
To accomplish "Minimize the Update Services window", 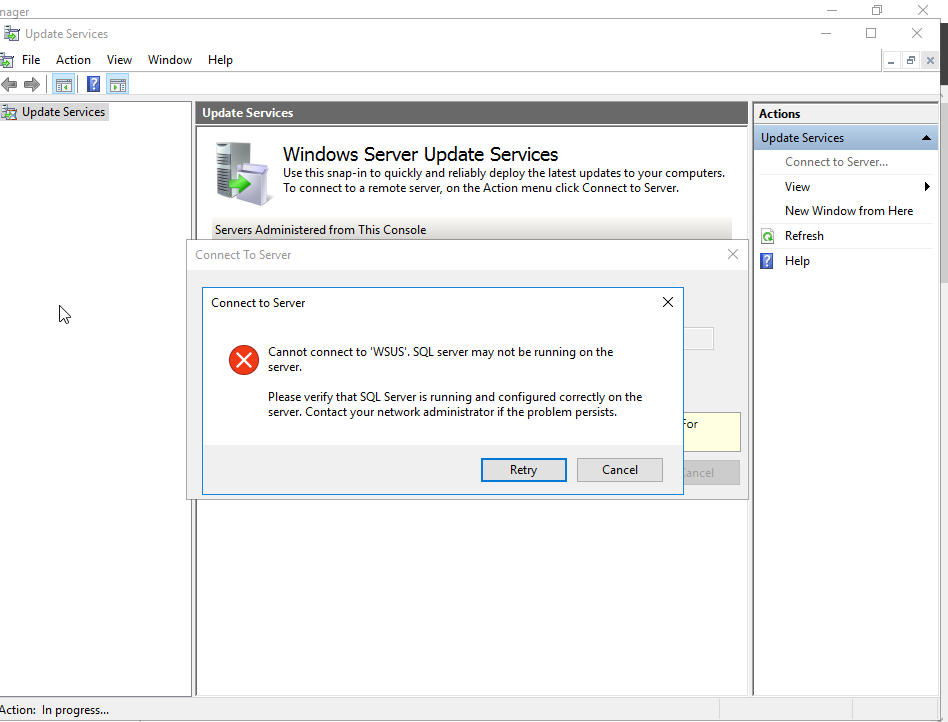I will coord(826,33).
